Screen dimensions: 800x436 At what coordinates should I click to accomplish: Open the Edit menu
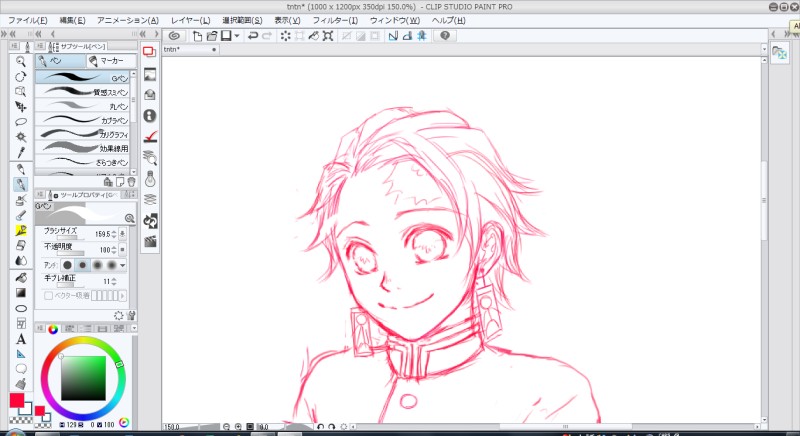click(x=72, y=20)
